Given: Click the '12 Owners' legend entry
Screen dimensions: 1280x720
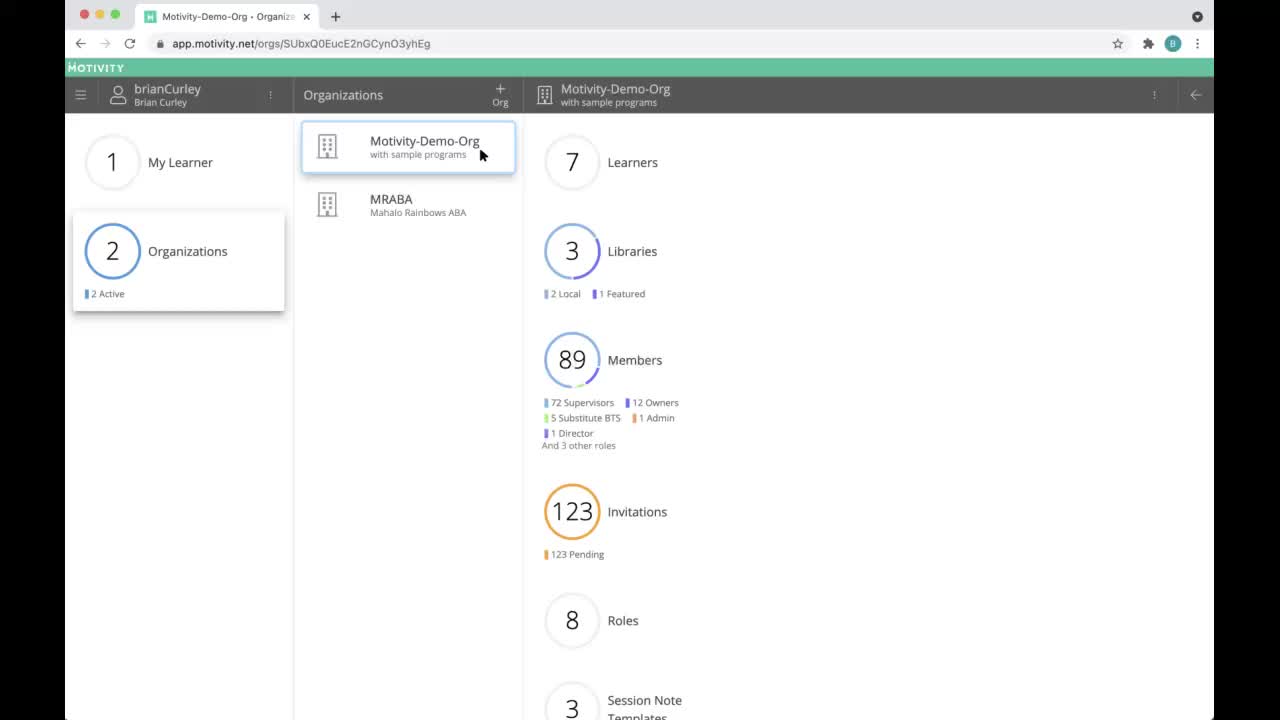Looking at the screenshot, I should [x=652, y=403].
